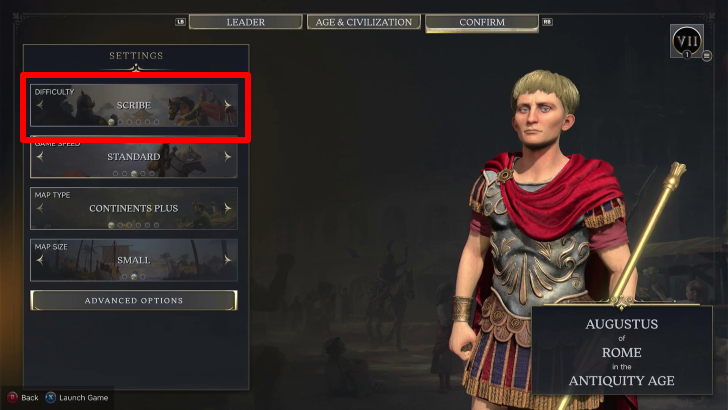
Task: Open the Age & Civilization tab
Action: (364, 22)
